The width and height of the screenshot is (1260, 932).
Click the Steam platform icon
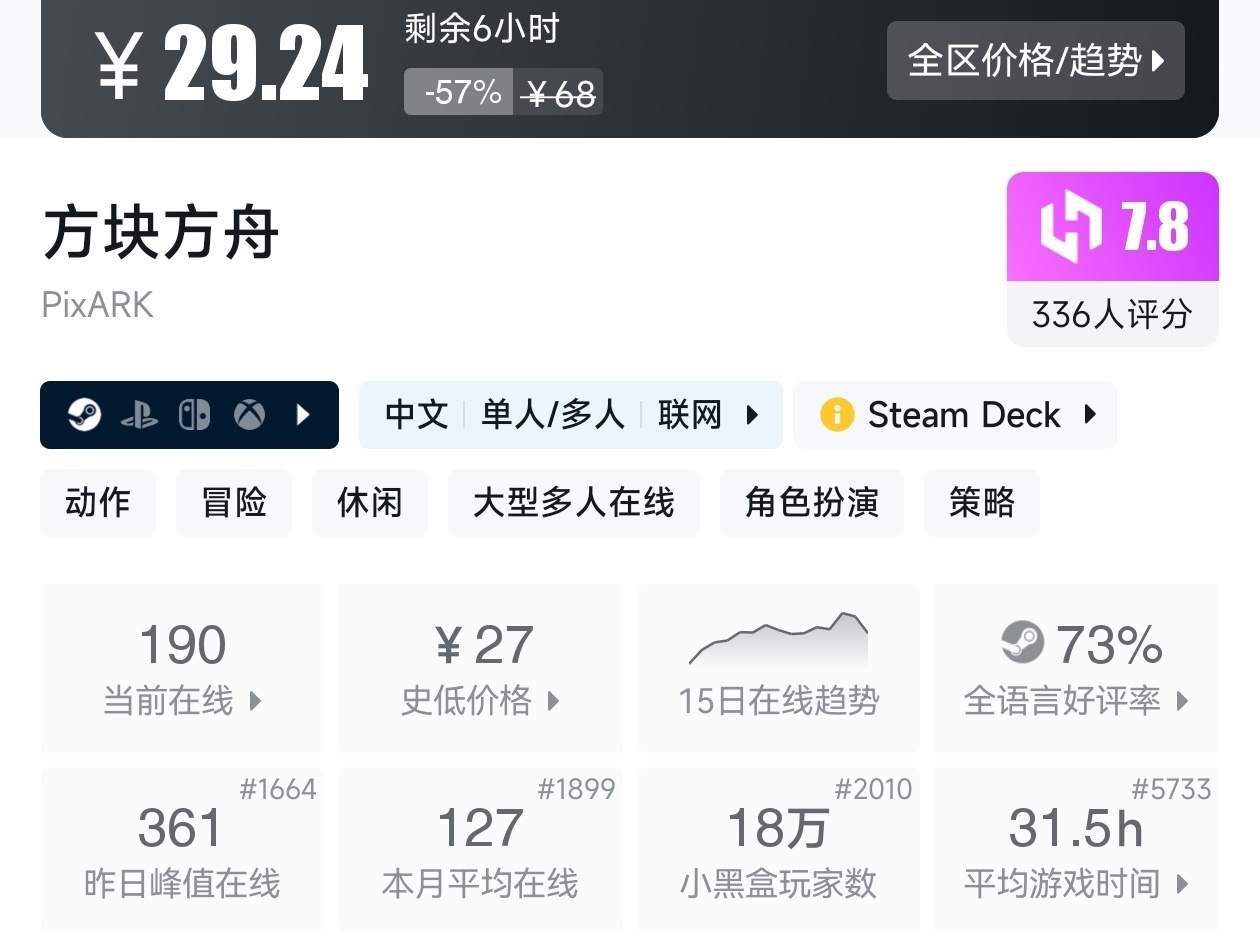(85, 415)
